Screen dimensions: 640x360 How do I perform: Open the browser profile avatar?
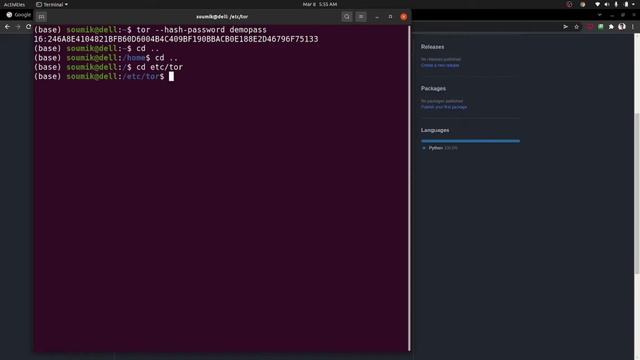(622, 27)
